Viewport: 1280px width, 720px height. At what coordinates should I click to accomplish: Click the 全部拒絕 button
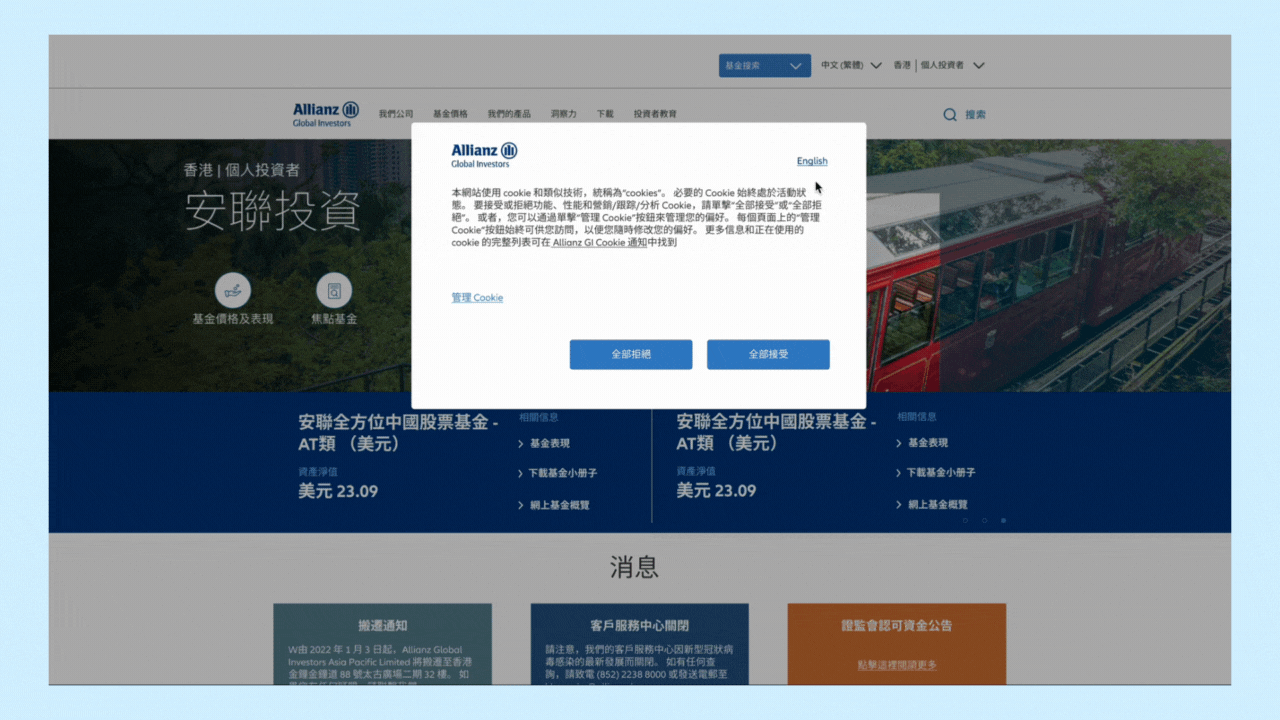tap(631, 354)
